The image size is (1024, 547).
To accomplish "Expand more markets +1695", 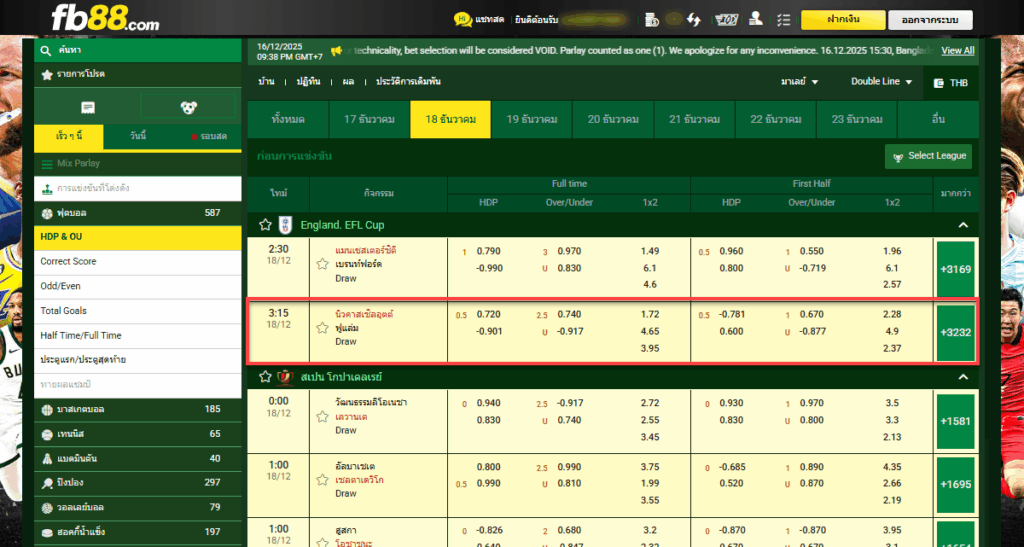I will [x=955, y=484].
